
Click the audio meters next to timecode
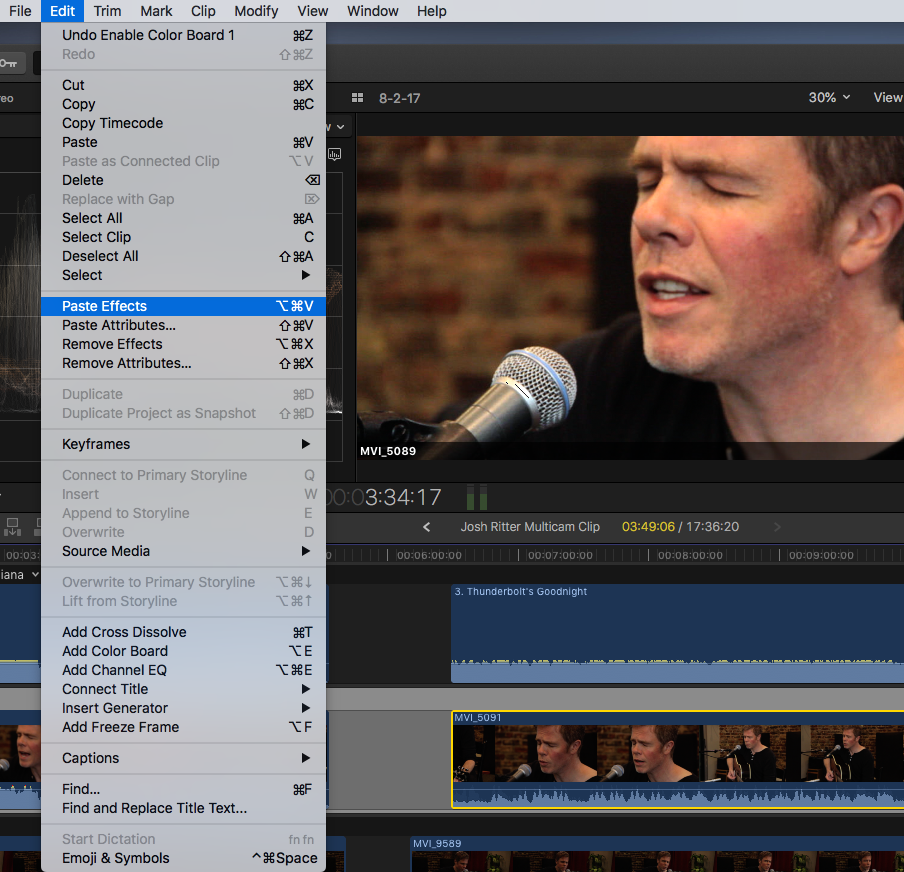[x=477, y=497]
